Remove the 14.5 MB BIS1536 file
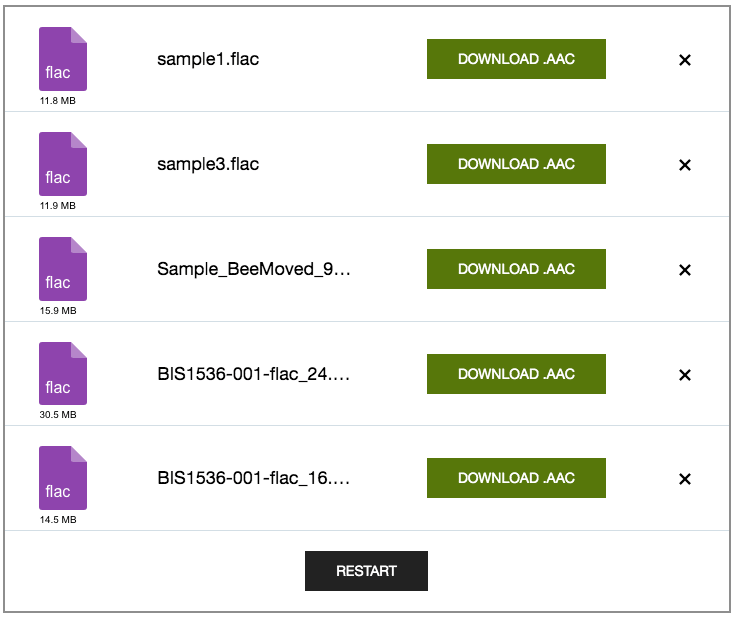 (685, 479)
